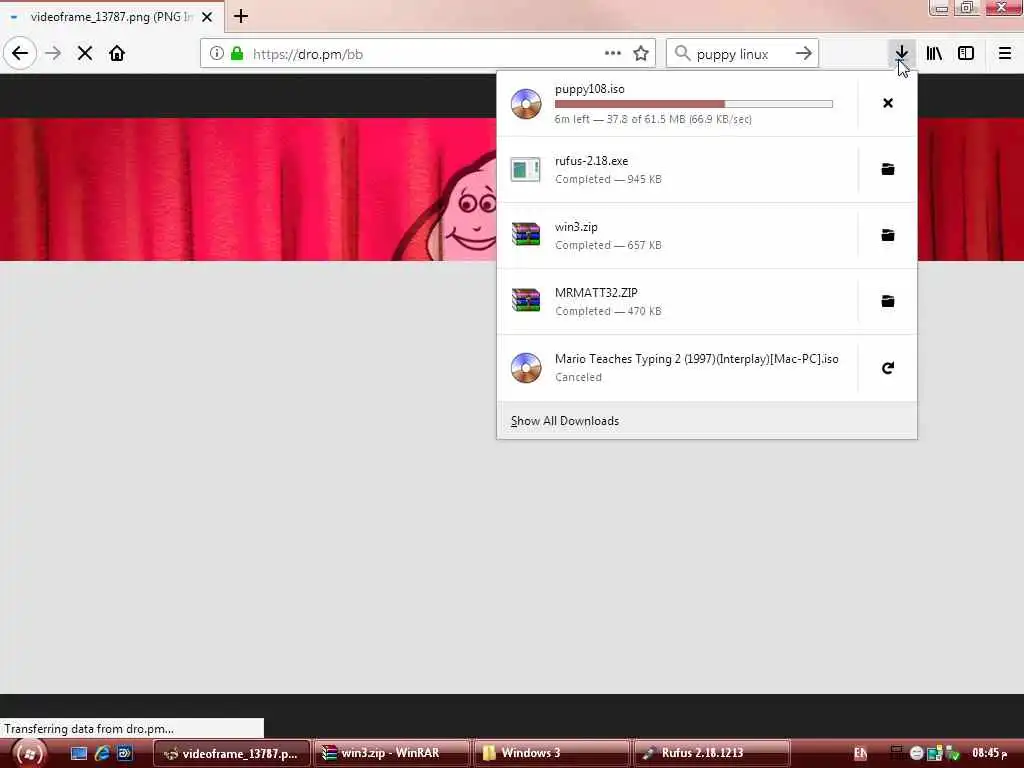Viewport: 1024px width, 768px height.
Task: Click the rufus-2.18.exe file icon
Action: (526, 170)
